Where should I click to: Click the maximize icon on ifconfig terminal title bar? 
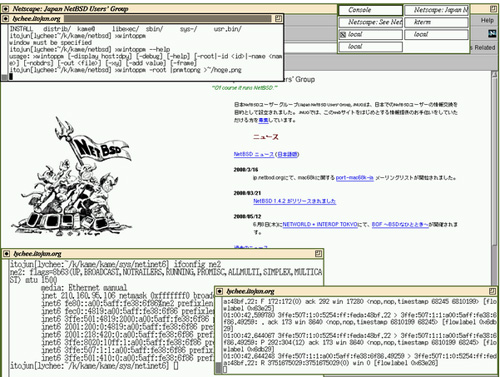click(318, 254)
